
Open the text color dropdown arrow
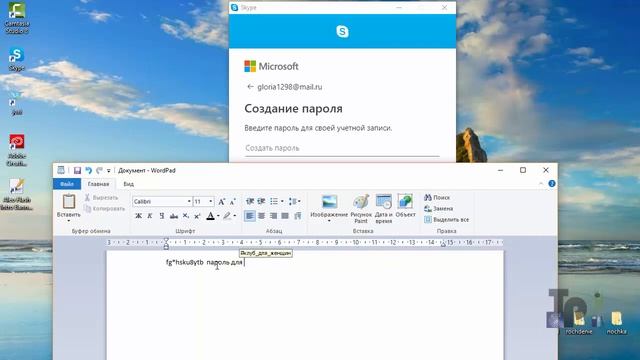pyautogui.click(x=218, y=216)
